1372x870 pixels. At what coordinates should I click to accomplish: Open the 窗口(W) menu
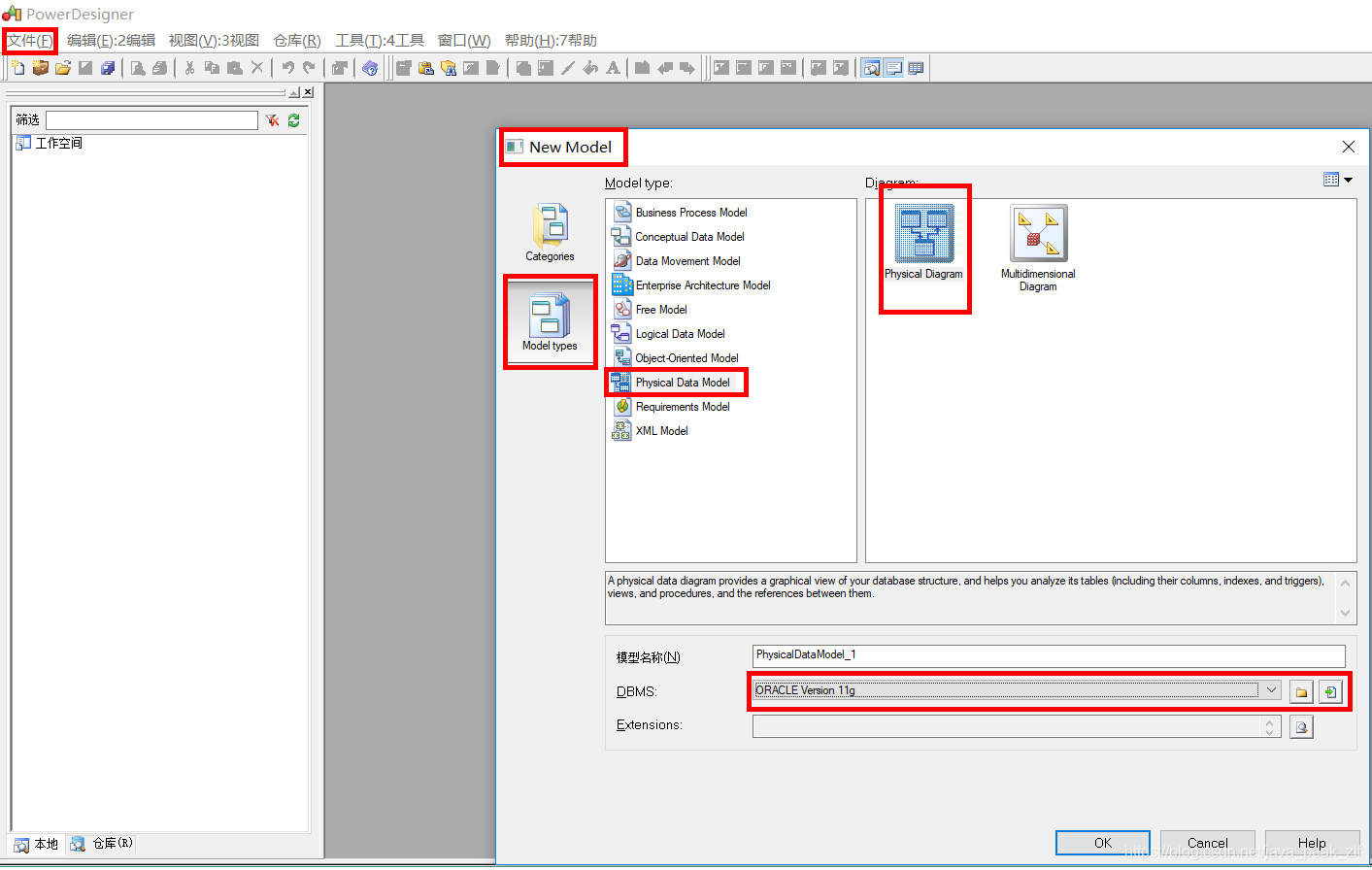(464, 41)
